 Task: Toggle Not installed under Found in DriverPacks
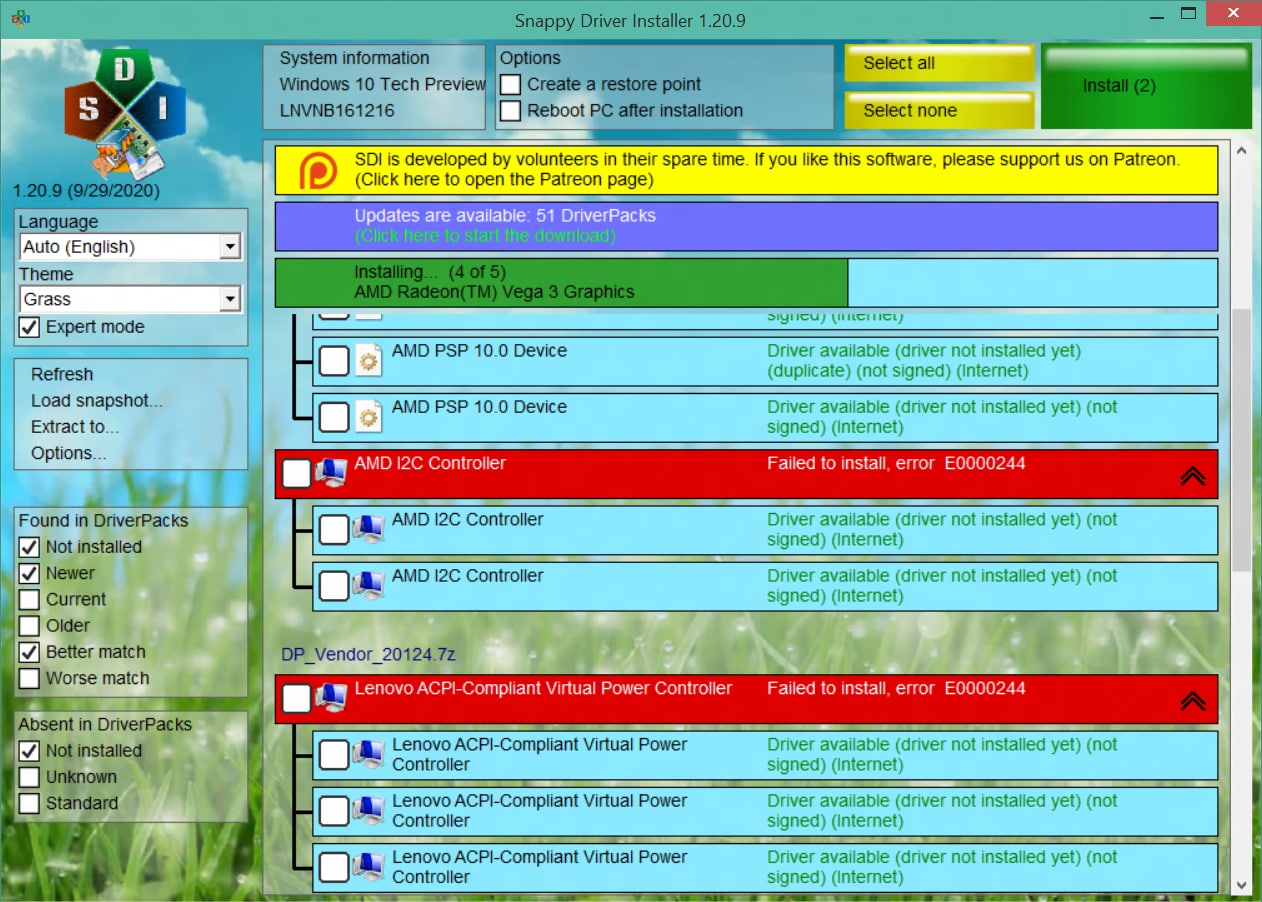(30, 547)
